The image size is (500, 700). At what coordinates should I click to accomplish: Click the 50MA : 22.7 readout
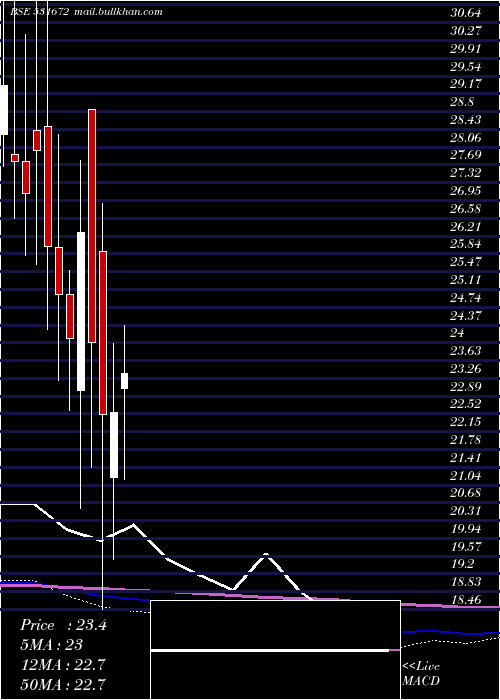click(64, 684)
